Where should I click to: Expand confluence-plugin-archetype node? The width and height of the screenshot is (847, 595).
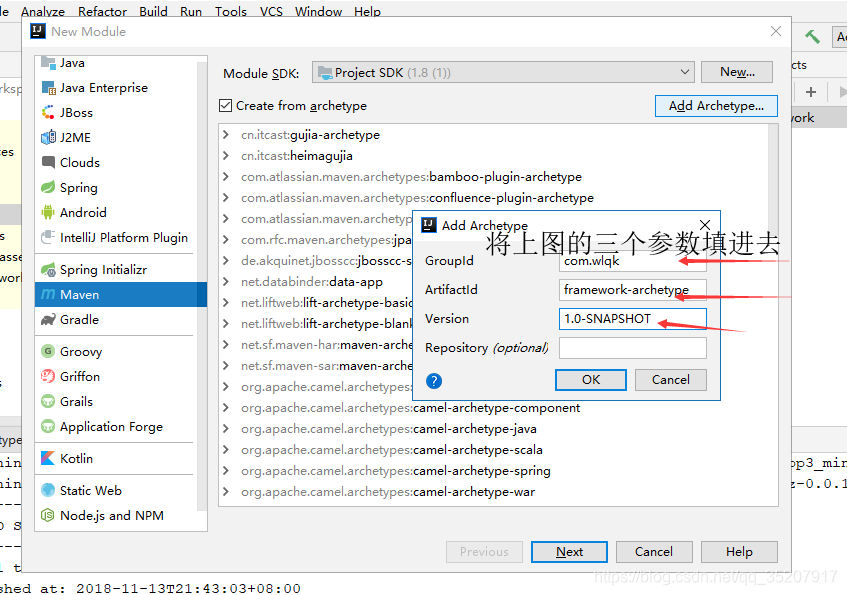pos(226,198)
